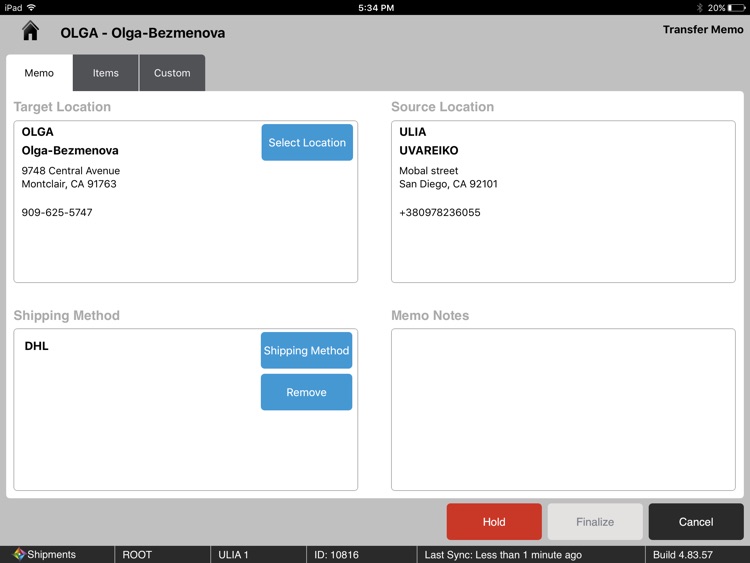Tap the ID: 10816 status entry
750x563 pixels.
[x=336, y=554]
